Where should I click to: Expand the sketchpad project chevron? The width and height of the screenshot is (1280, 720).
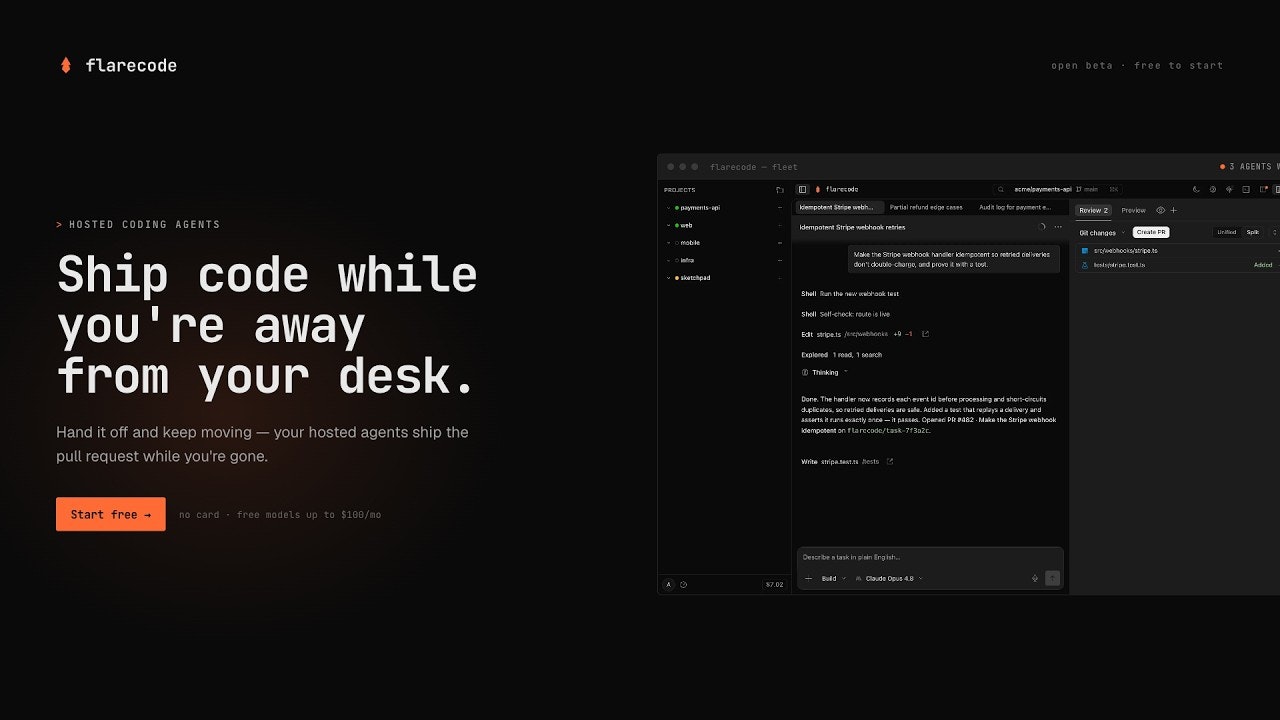(x=668, y=278)
